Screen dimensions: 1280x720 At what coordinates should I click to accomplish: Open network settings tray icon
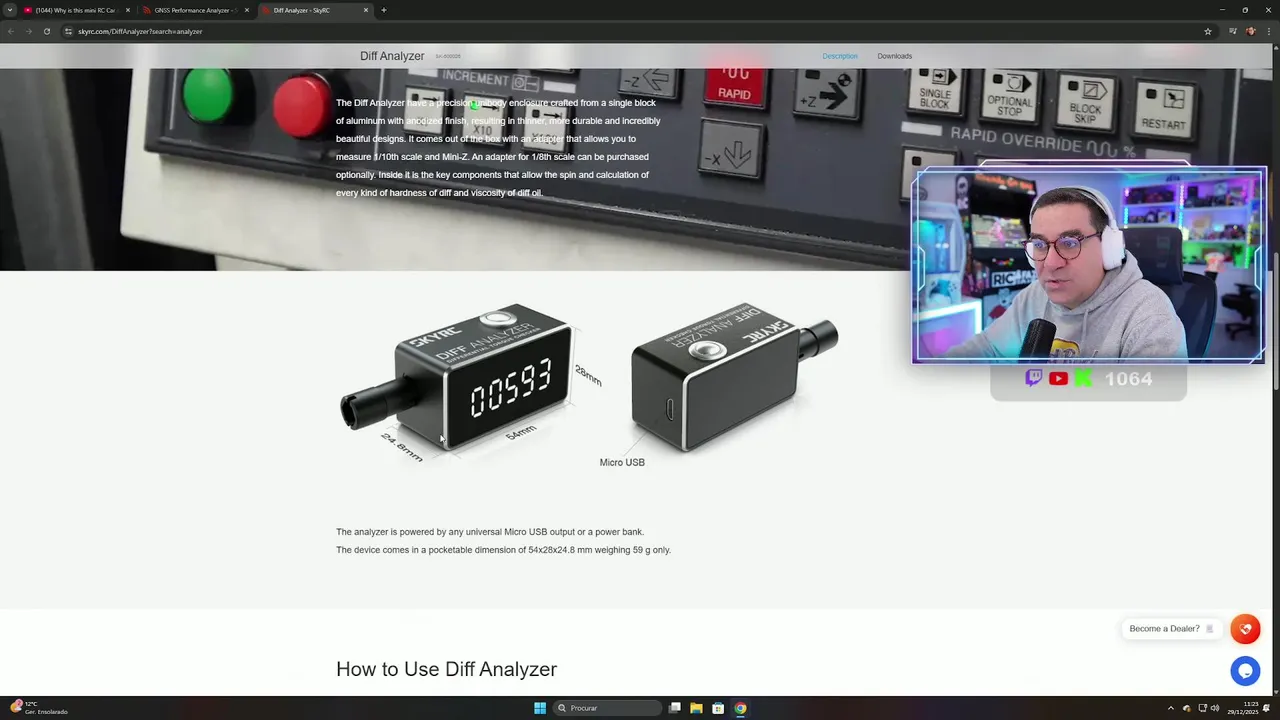(1202, 708)
